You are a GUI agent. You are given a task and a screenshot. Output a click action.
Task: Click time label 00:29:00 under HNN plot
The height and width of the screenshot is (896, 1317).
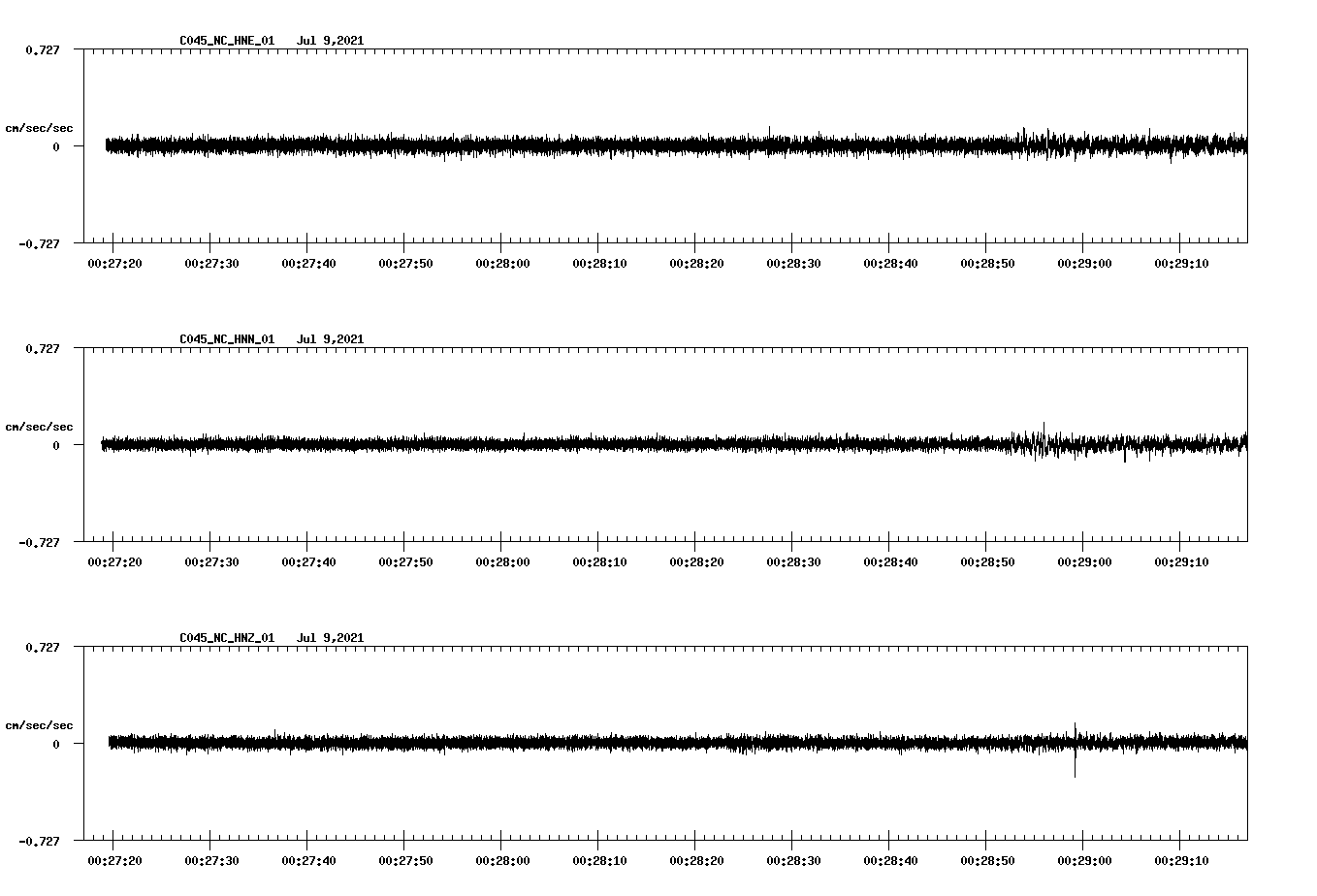click(1084, 562)
